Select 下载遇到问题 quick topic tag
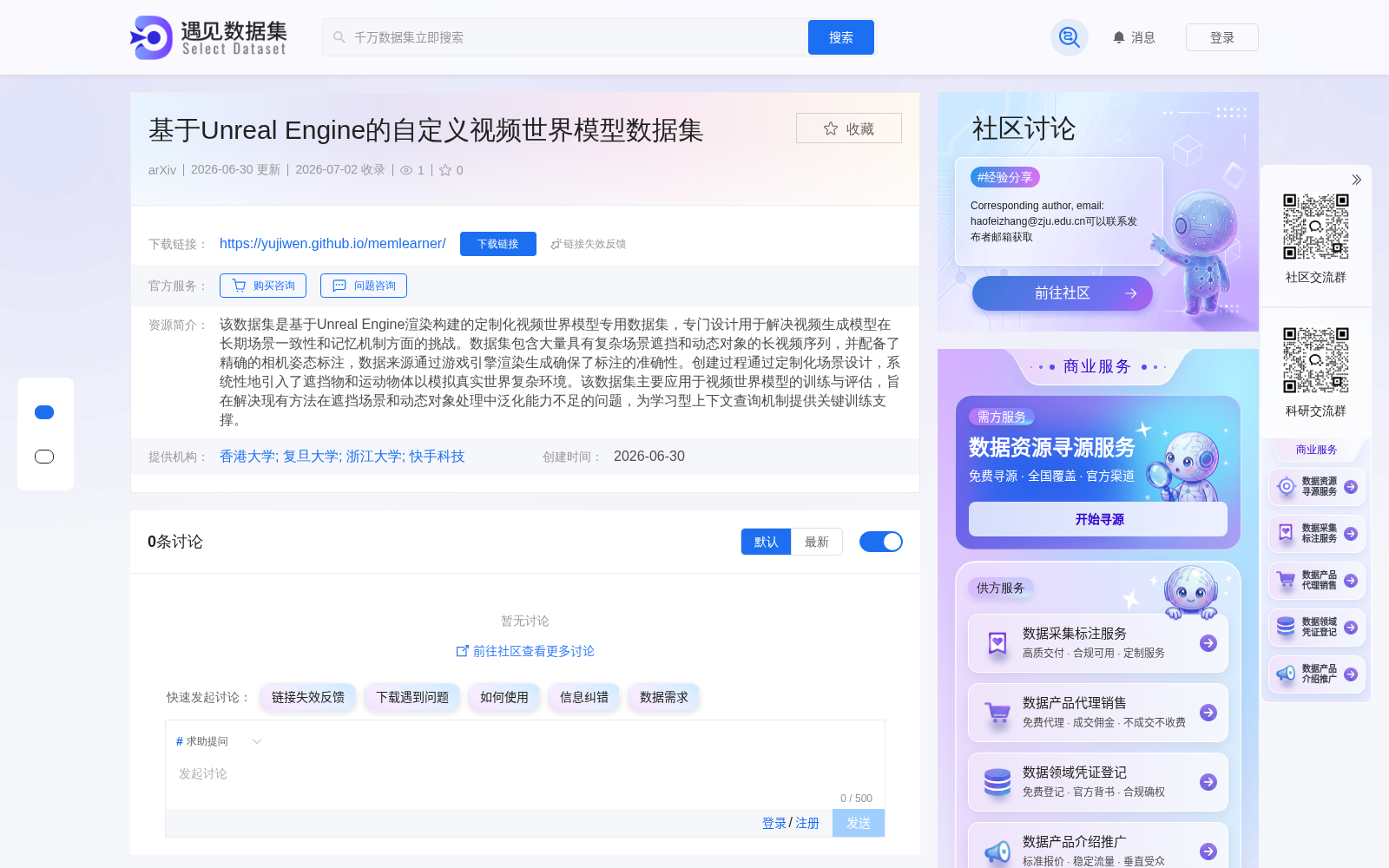1389x868 pixels. [412, 697]
